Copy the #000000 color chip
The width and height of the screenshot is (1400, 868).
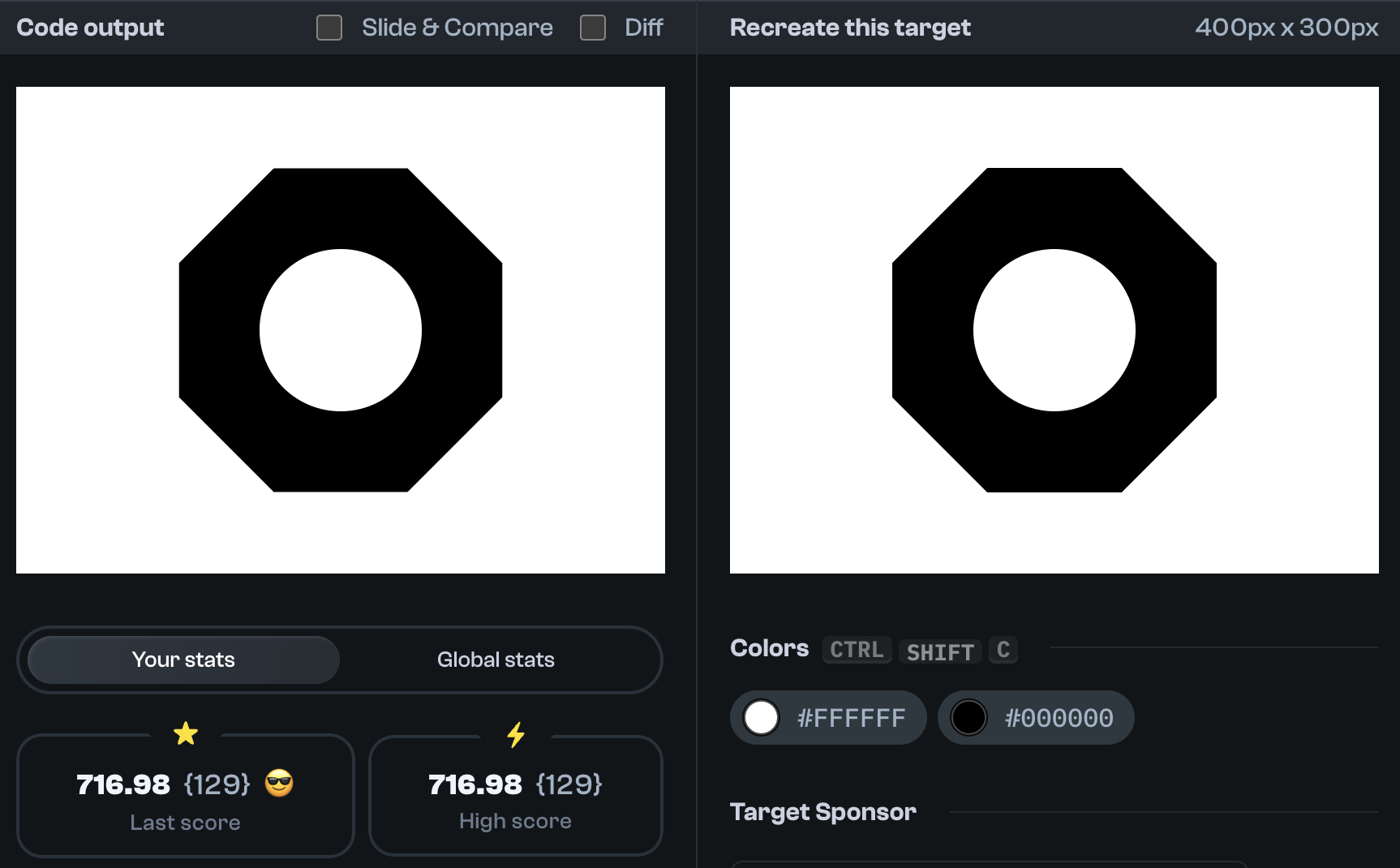point(1036,718)
